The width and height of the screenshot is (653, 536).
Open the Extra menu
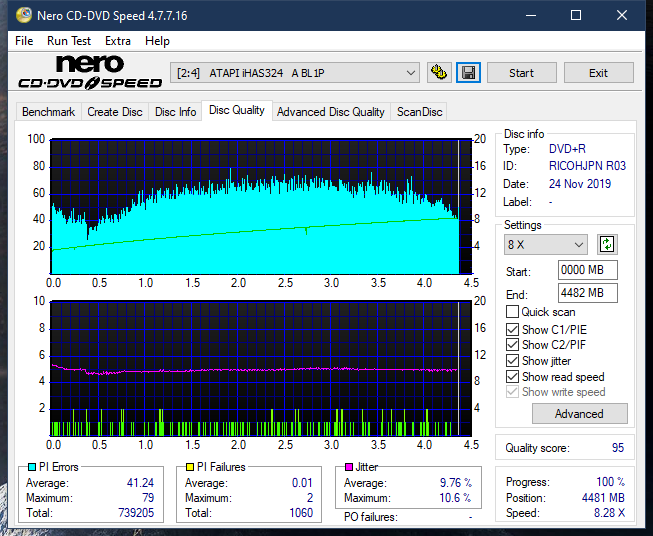[118, 41]
